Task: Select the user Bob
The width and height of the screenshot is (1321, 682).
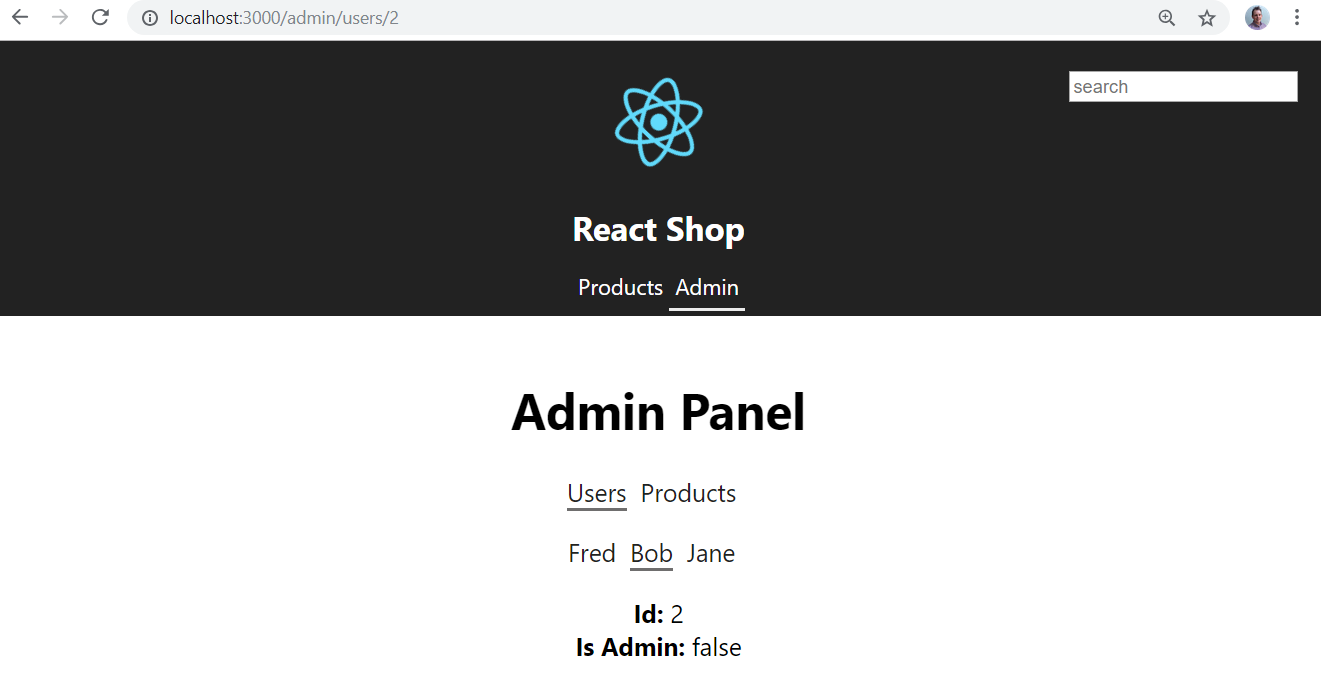Action: 651,553
